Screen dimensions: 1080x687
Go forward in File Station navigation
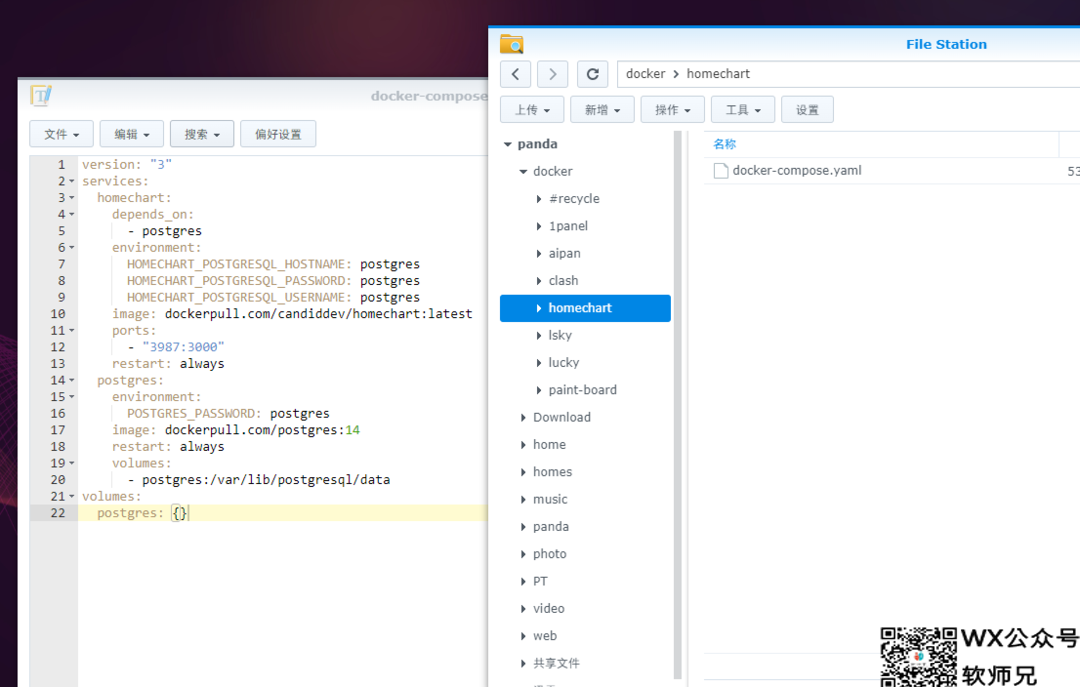[552, 74]
